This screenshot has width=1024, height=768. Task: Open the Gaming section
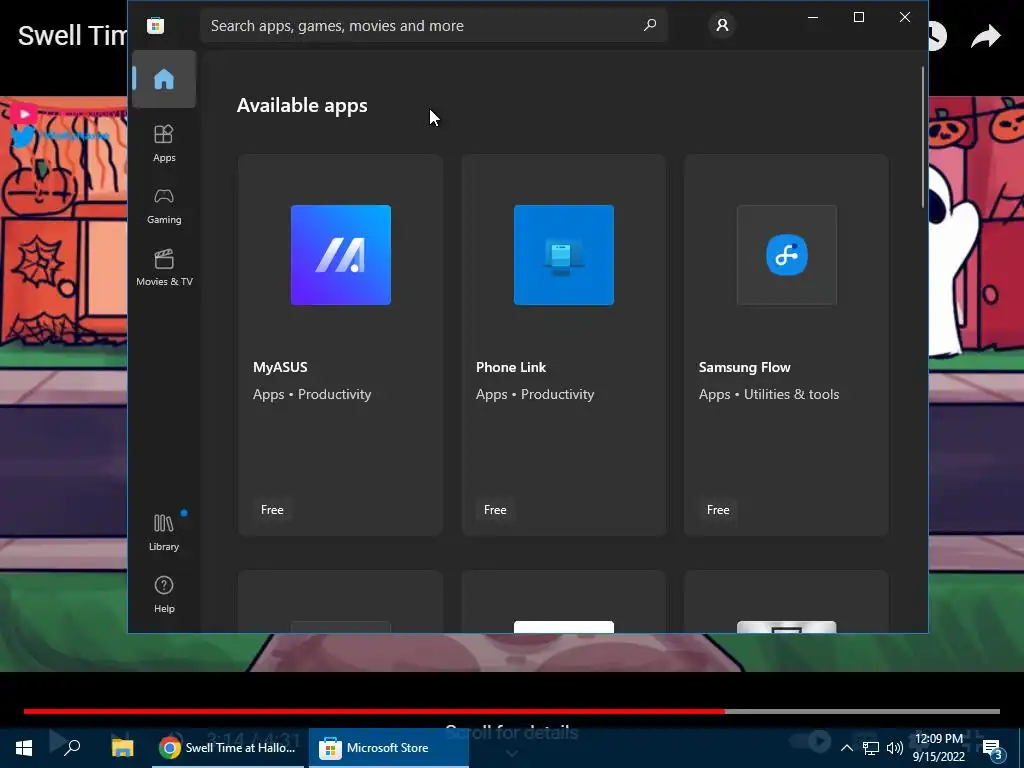[x=164, y=206]
